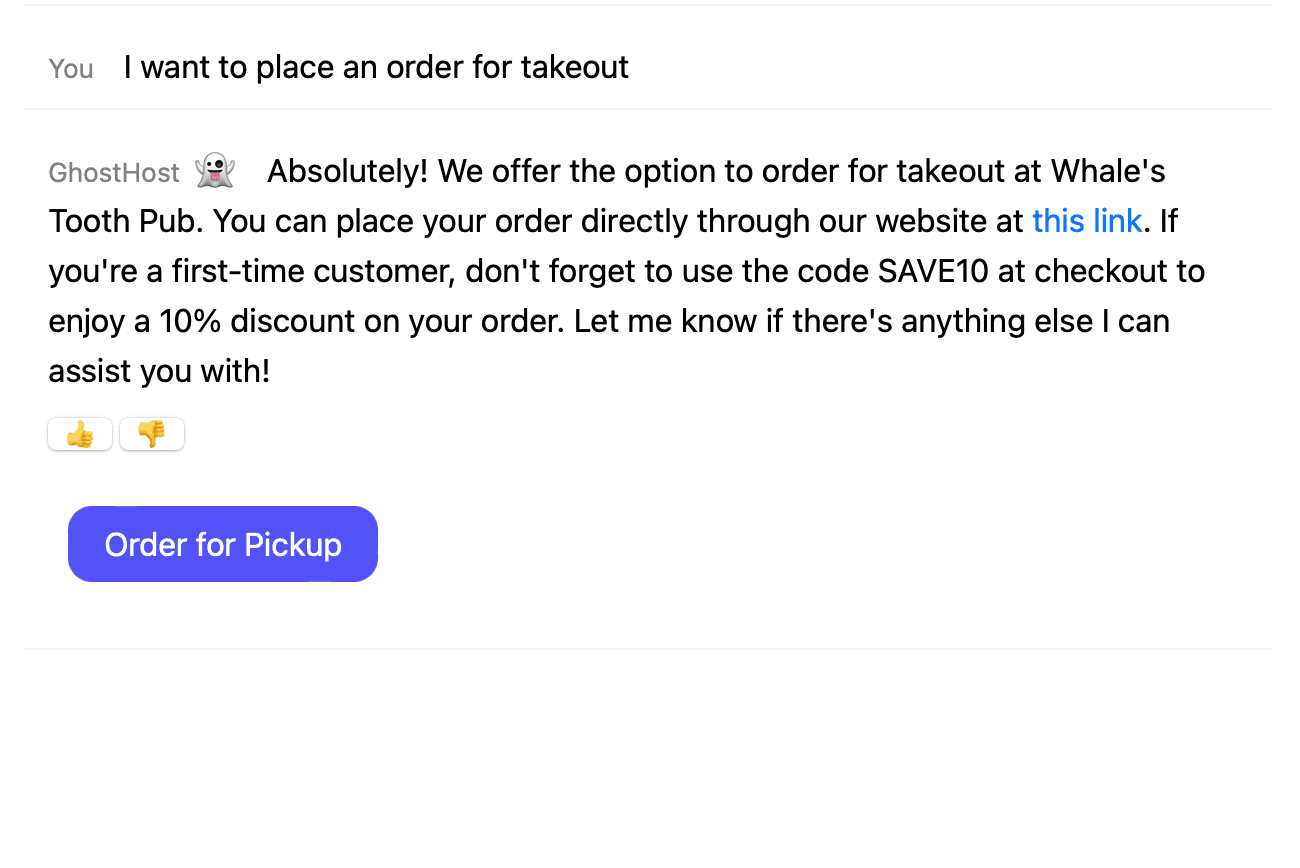The width and height of the screenshot is (1300, 868).
Task: Click the user message about takeout order
Action: [376, 67]
